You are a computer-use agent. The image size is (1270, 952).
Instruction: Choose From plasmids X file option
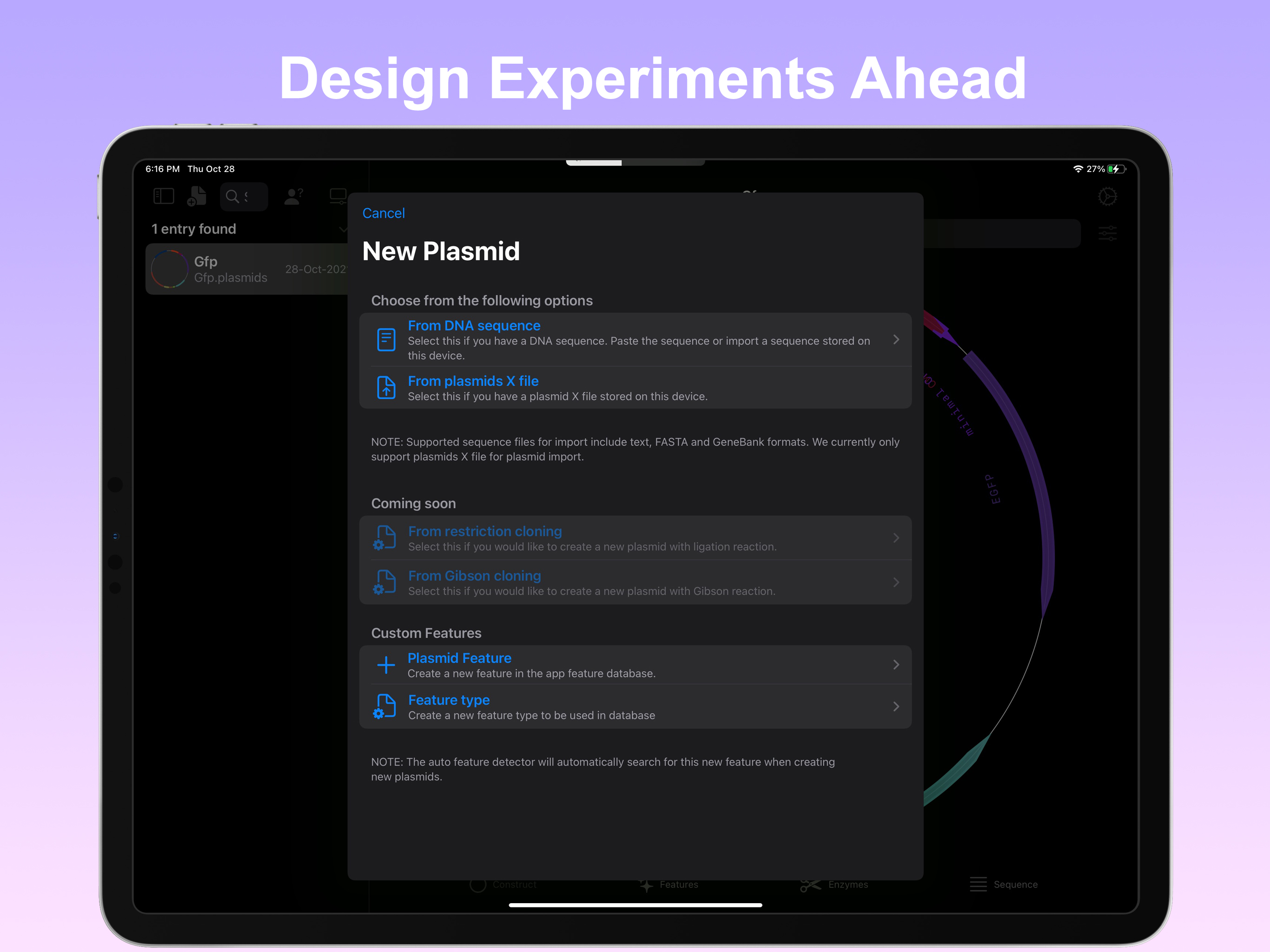tap(635, 388)
